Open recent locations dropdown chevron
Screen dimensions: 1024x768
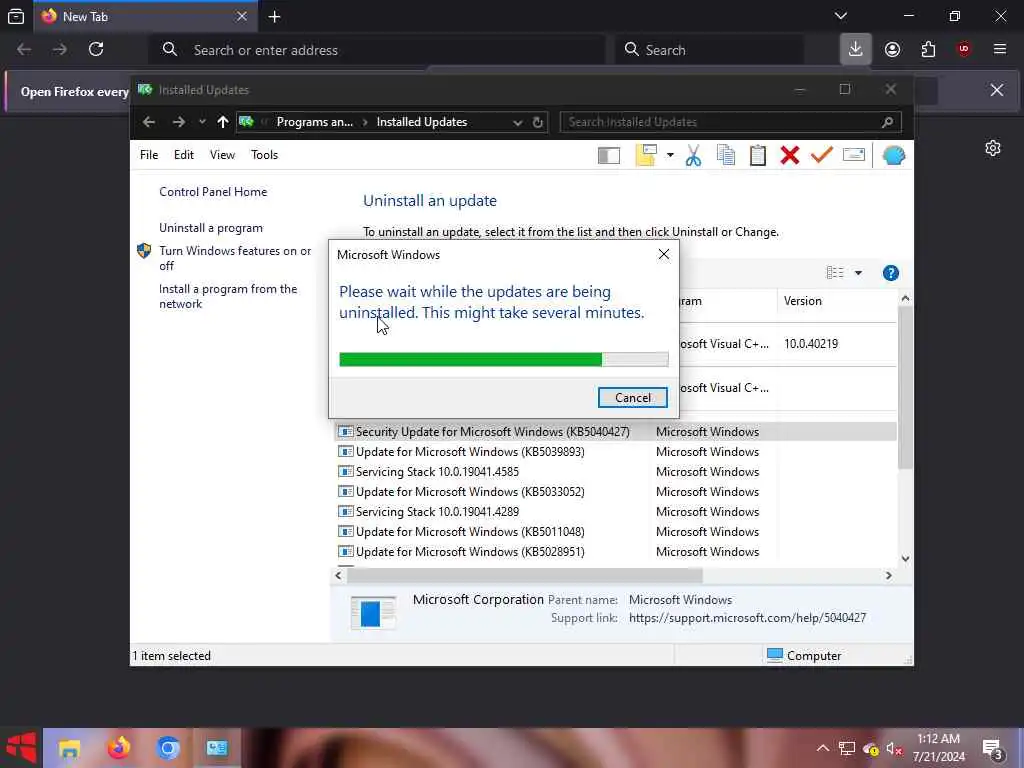(202, 122)
